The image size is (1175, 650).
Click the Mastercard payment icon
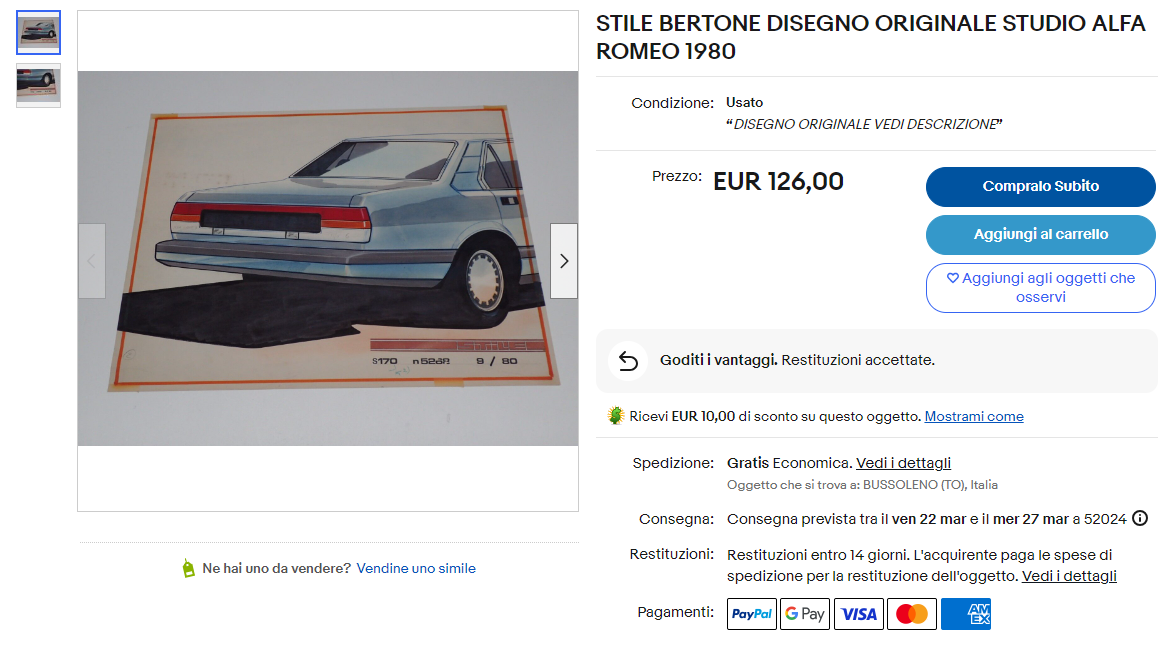(912, 614)
